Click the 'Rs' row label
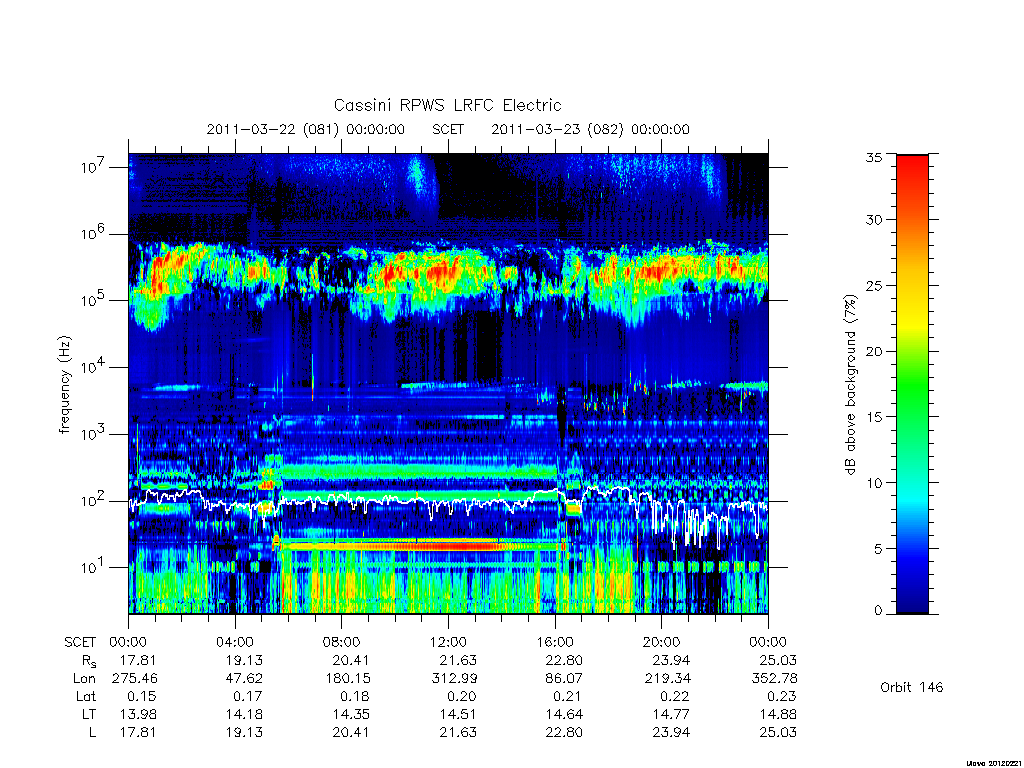Viewport: 1024px width, 768px height. tap(89, 661)
